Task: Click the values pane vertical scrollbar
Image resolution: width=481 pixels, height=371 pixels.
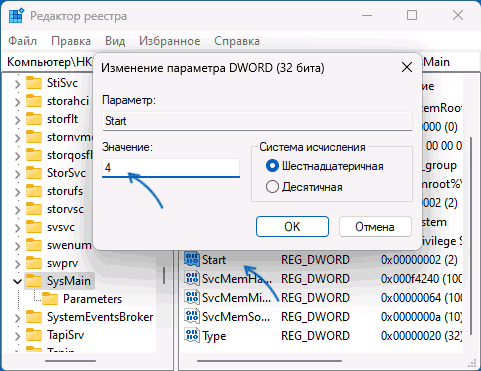Action: (x=471, y=235)
